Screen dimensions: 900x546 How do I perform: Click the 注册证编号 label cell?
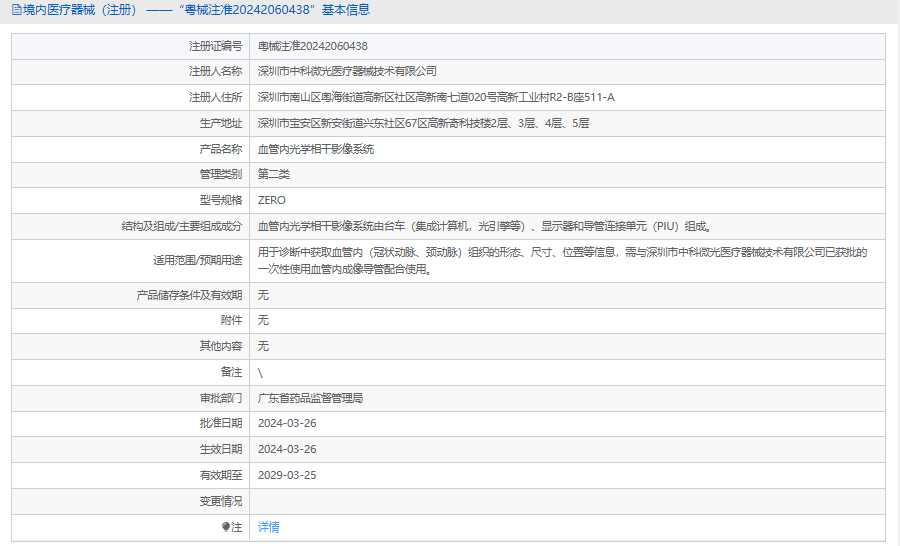(x=131, y=46)
